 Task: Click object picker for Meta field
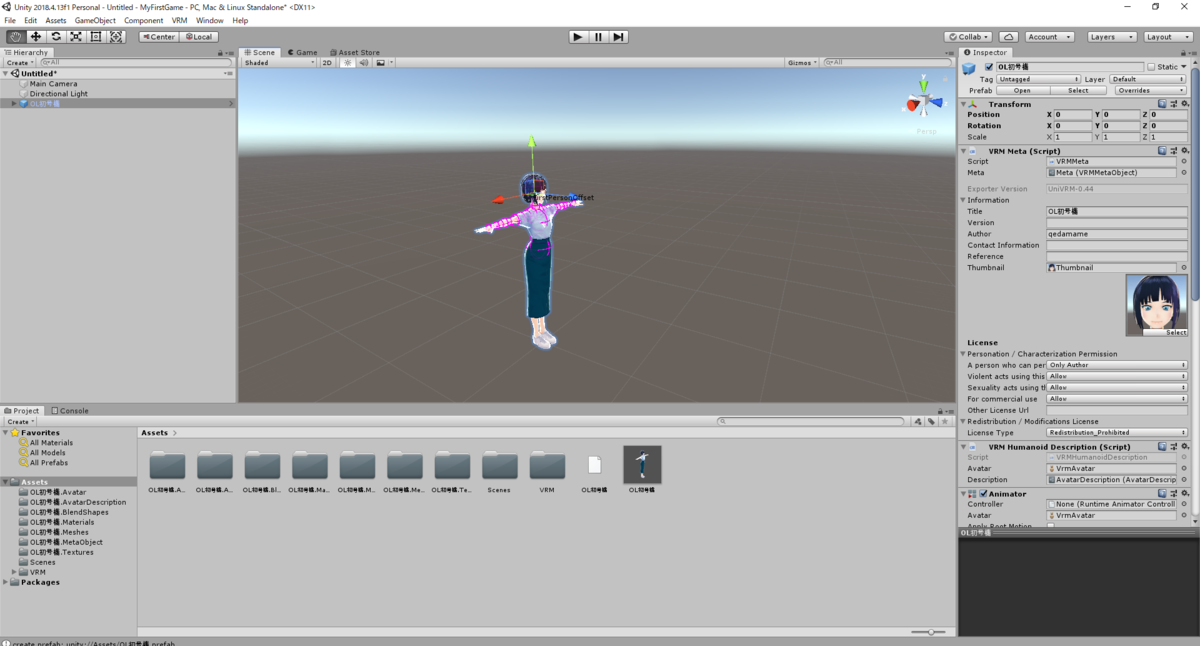1184,173
